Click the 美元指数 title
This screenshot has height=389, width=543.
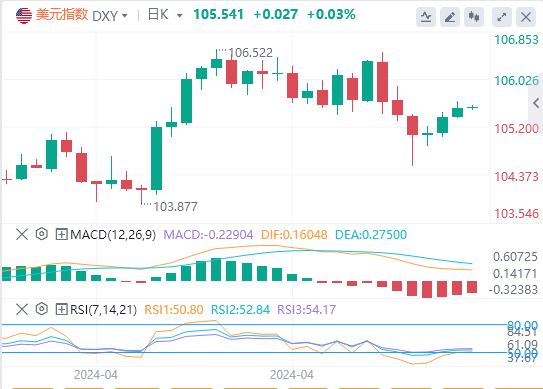[62, 15]
